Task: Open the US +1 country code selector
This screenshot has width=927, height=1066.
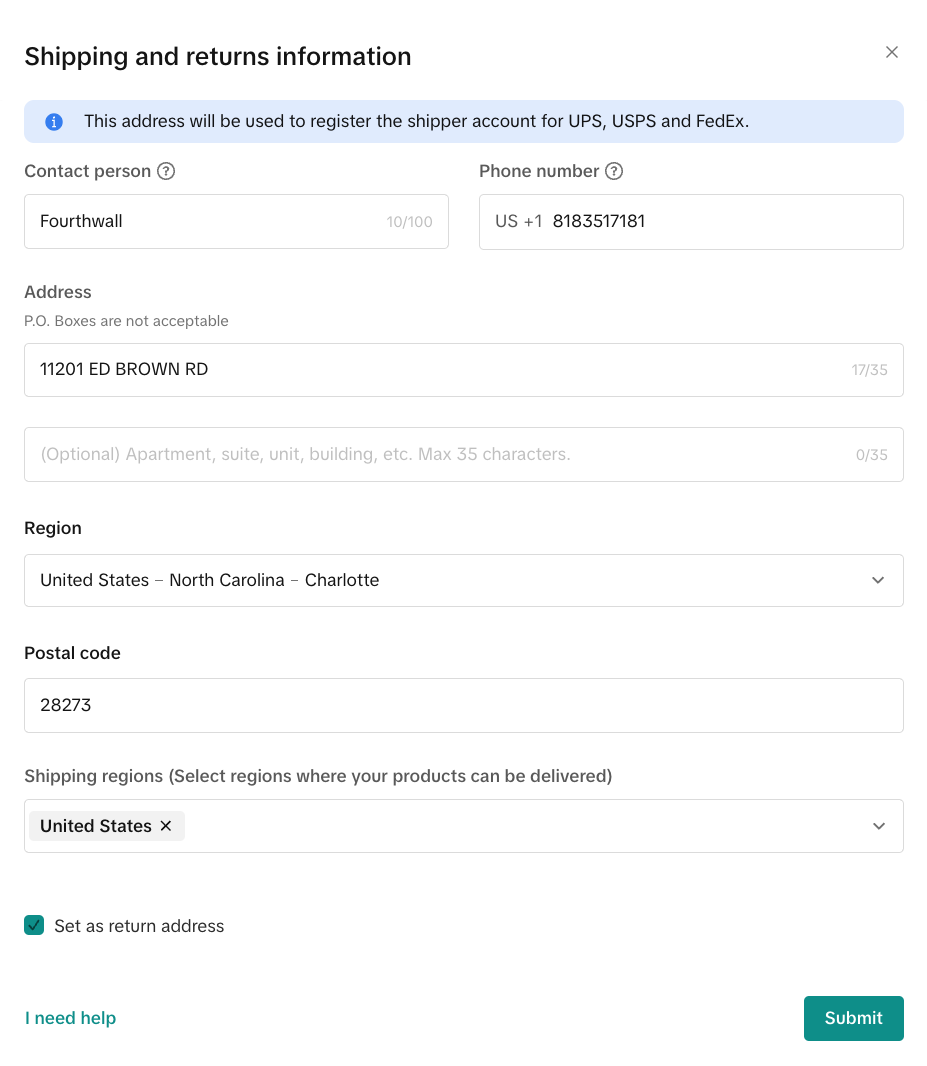Action: point(519,222)
